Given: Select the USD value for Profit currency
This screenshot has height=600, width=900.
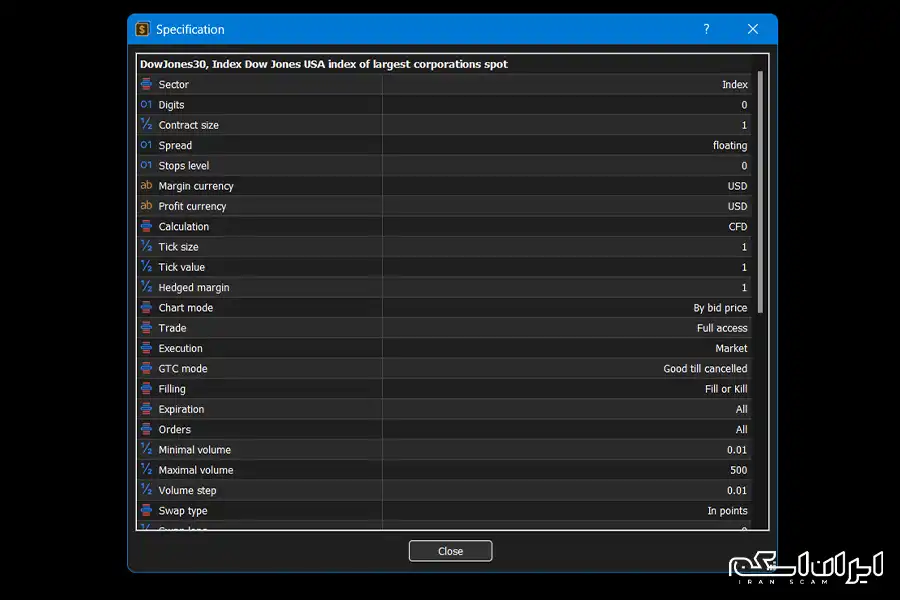Looking at the screenshot, I should click(x=738, y=206).
